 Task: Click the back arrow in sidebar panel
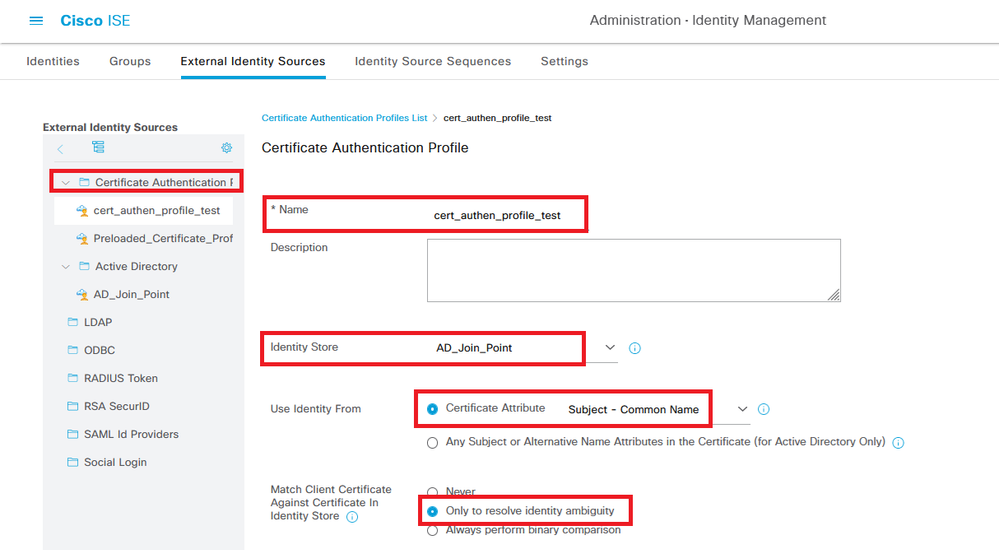pyautogui.click(x=60, y=149)
